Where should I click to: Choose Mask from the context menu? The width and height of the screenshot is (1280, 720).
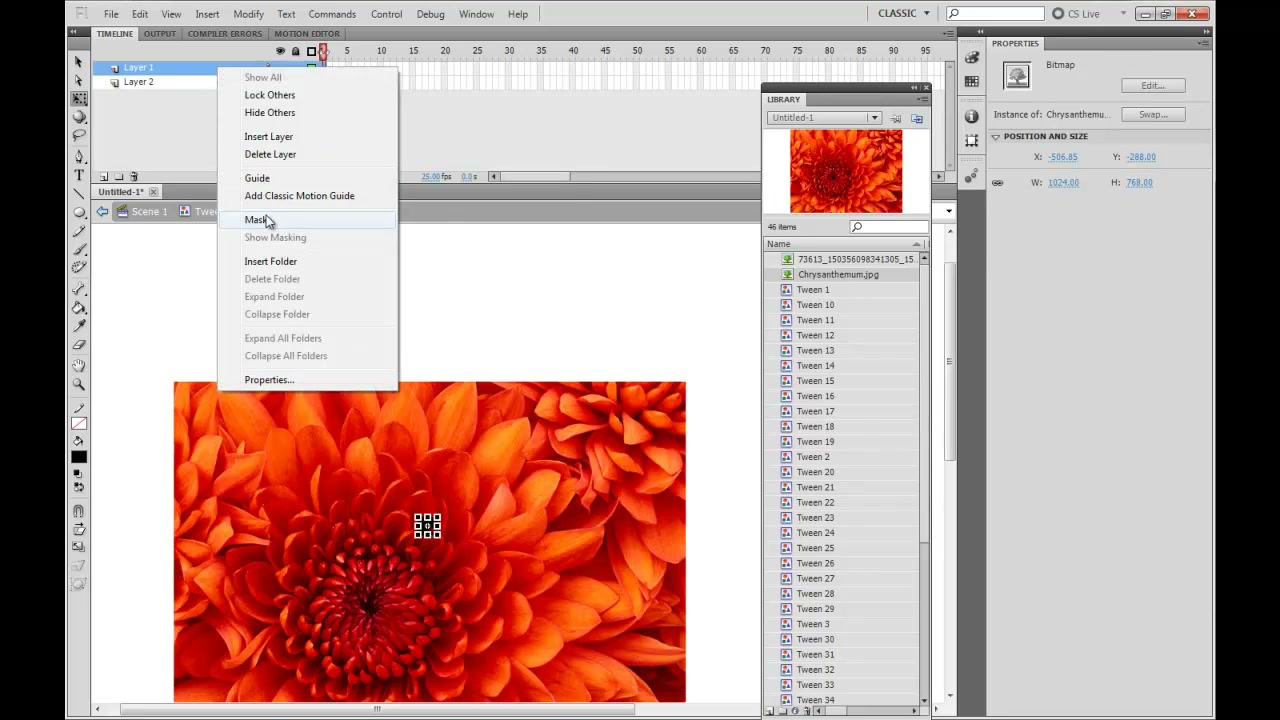point(307,220)
